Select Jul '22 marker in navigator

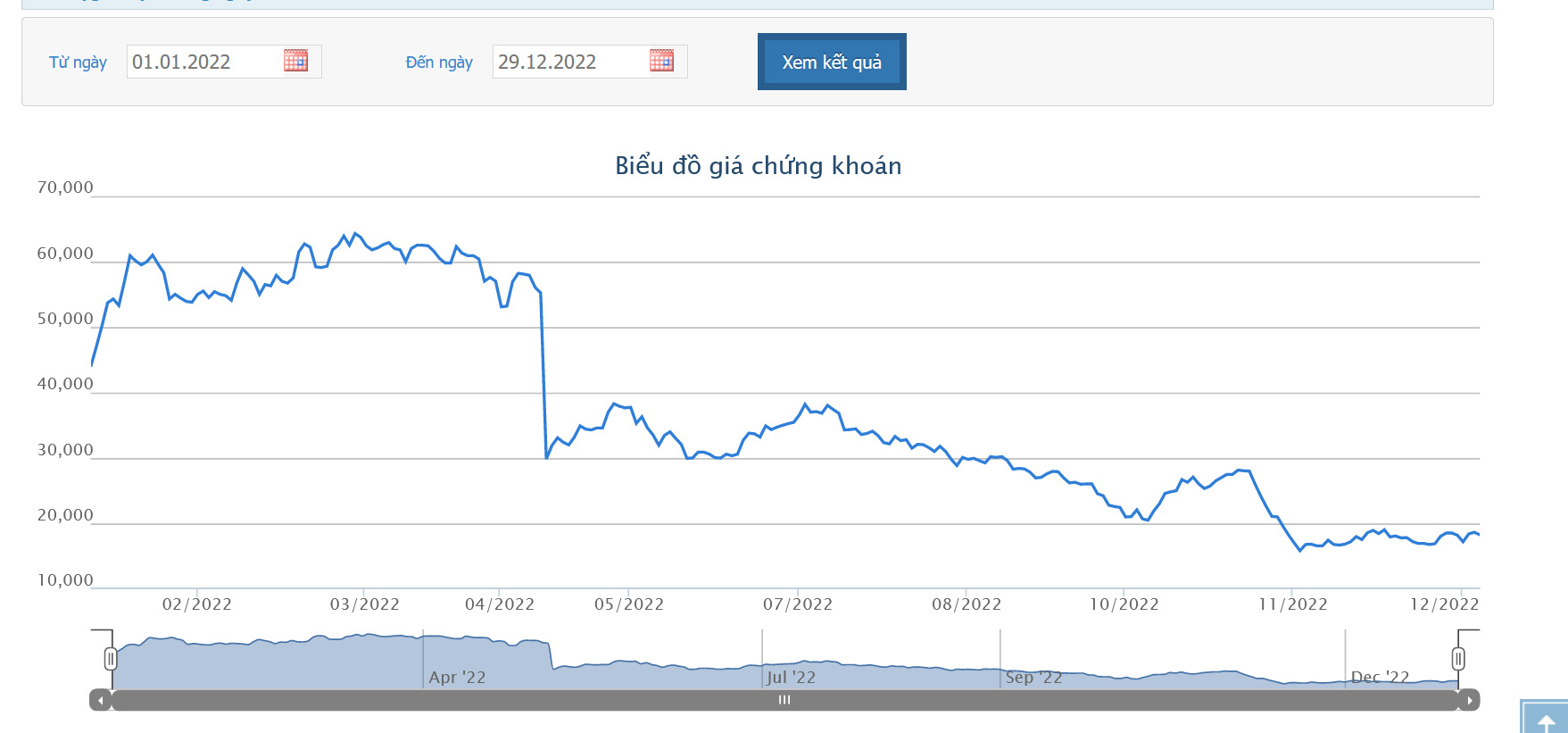coord(792,678)
